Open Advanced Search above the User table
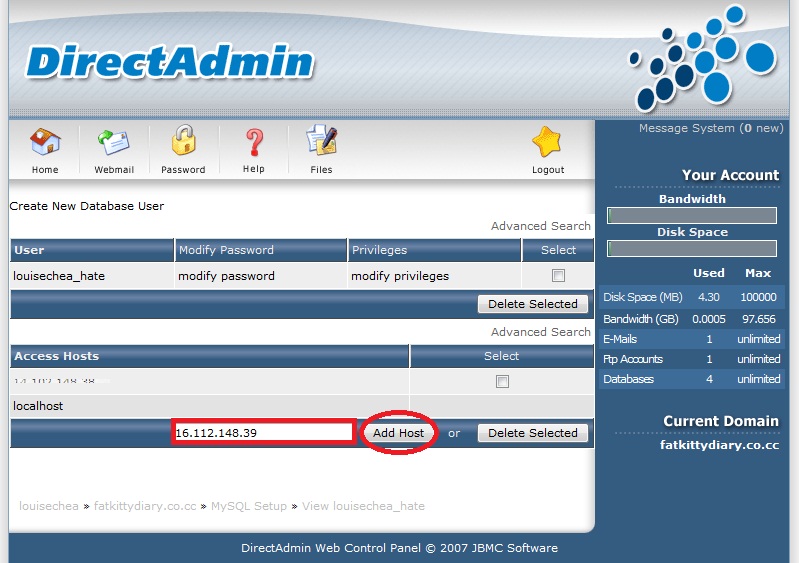 (541, 226)
